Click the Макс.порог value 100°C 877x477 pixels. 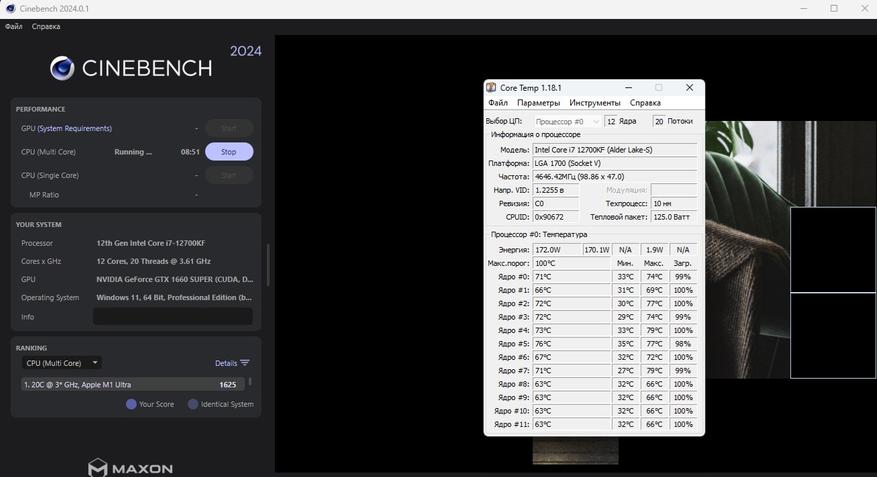tap(572, 263)
